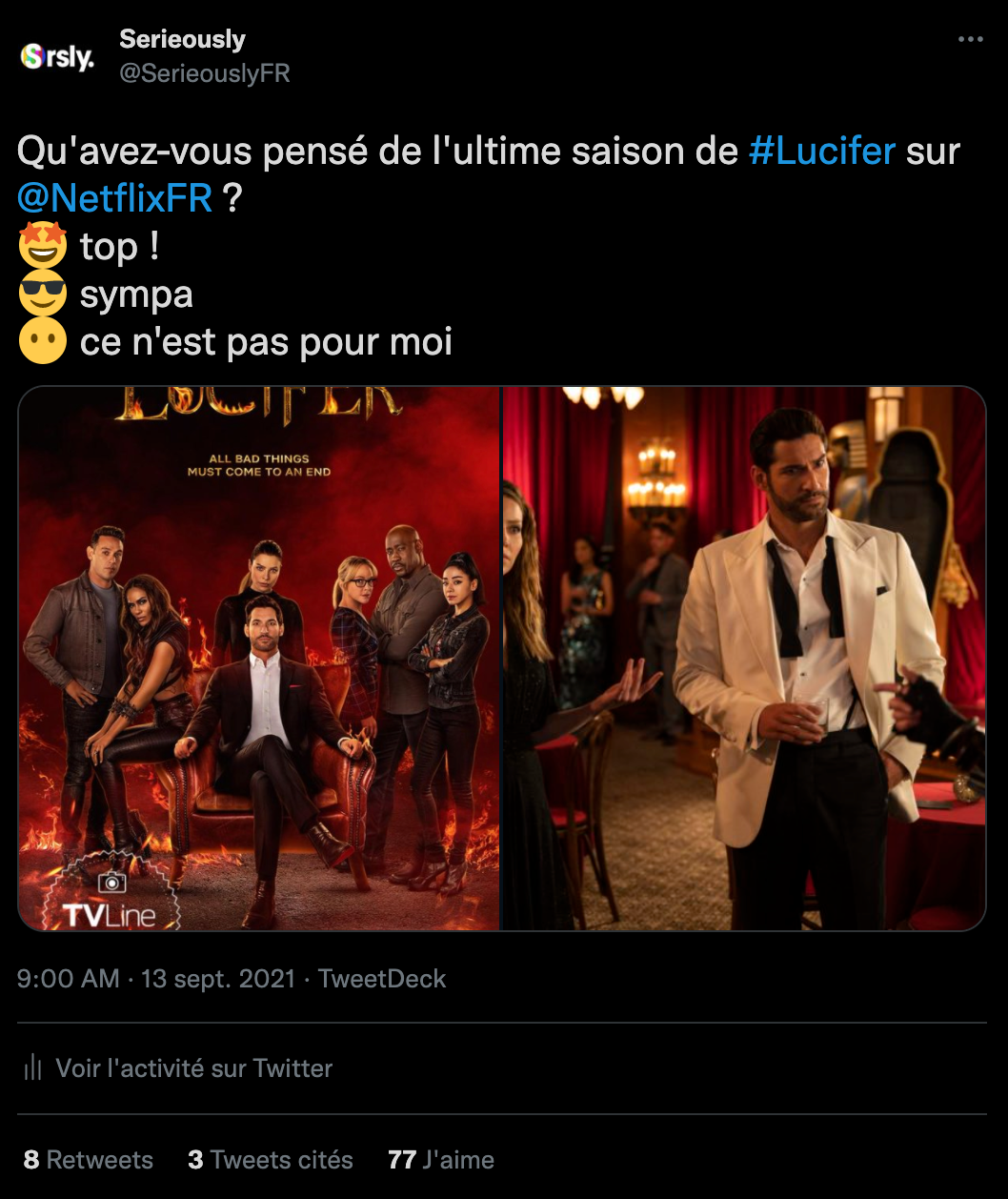The image size is (1008, 1199).
Task: Click the Srsly profile avatar logo
Action: click(58, 57)
